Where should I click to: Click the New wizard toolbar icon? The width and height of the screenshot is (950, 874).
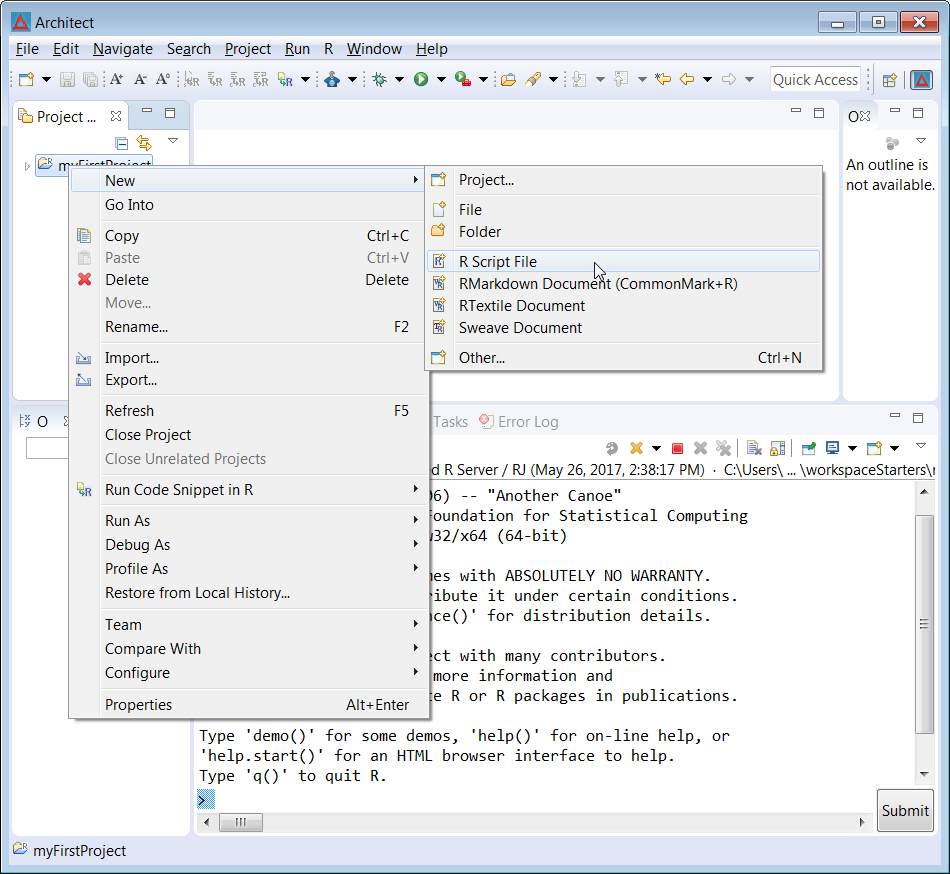click(x=27, y=79)
